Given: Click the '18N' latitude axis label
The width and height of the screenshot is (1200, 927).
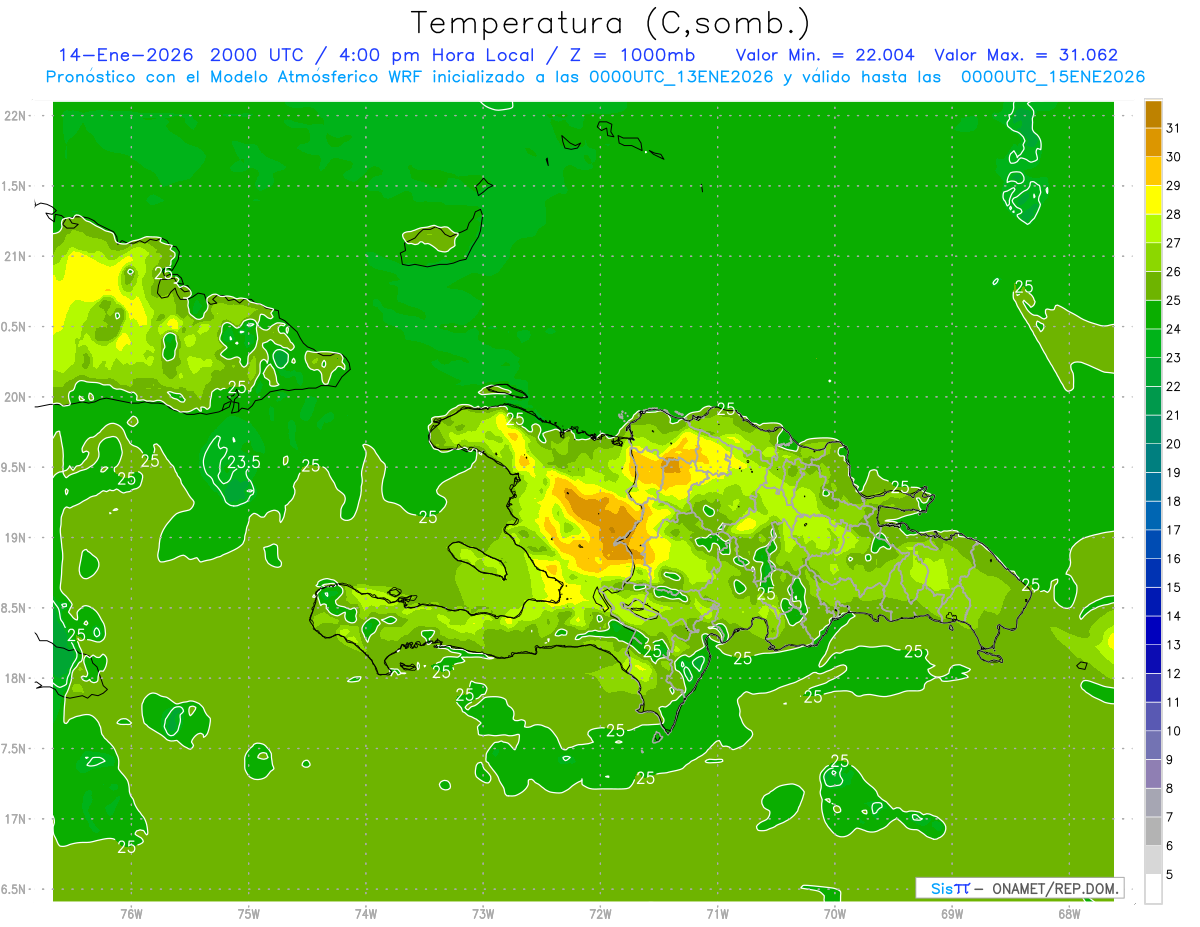Looking at the screenshot, I should 15,679.
